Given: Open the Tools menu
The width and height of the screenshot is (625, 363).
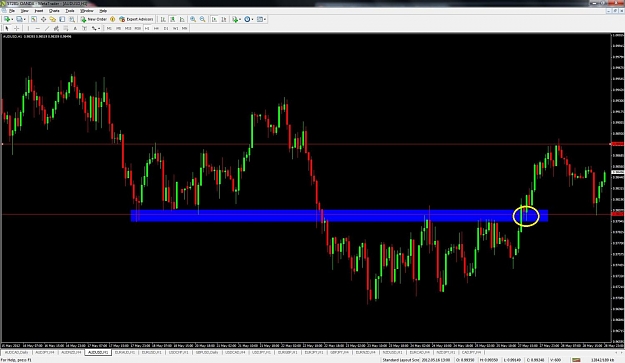Looking at the screenshot, I should coord(70,11).
